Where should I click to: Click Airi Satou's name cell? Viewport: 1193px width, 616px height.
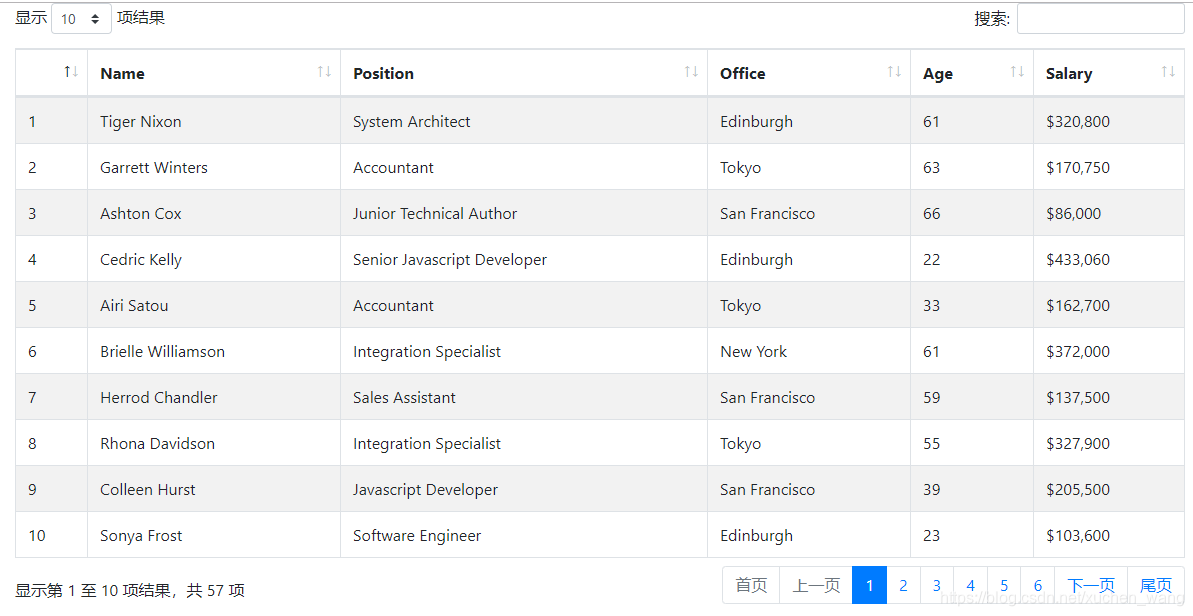(x=133, y=305)
